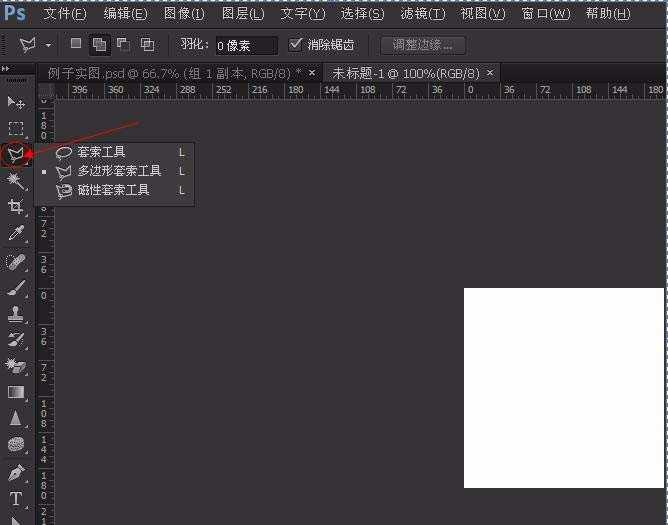Select the Pen tool
The image size is (668, 525).
(16, 472)
